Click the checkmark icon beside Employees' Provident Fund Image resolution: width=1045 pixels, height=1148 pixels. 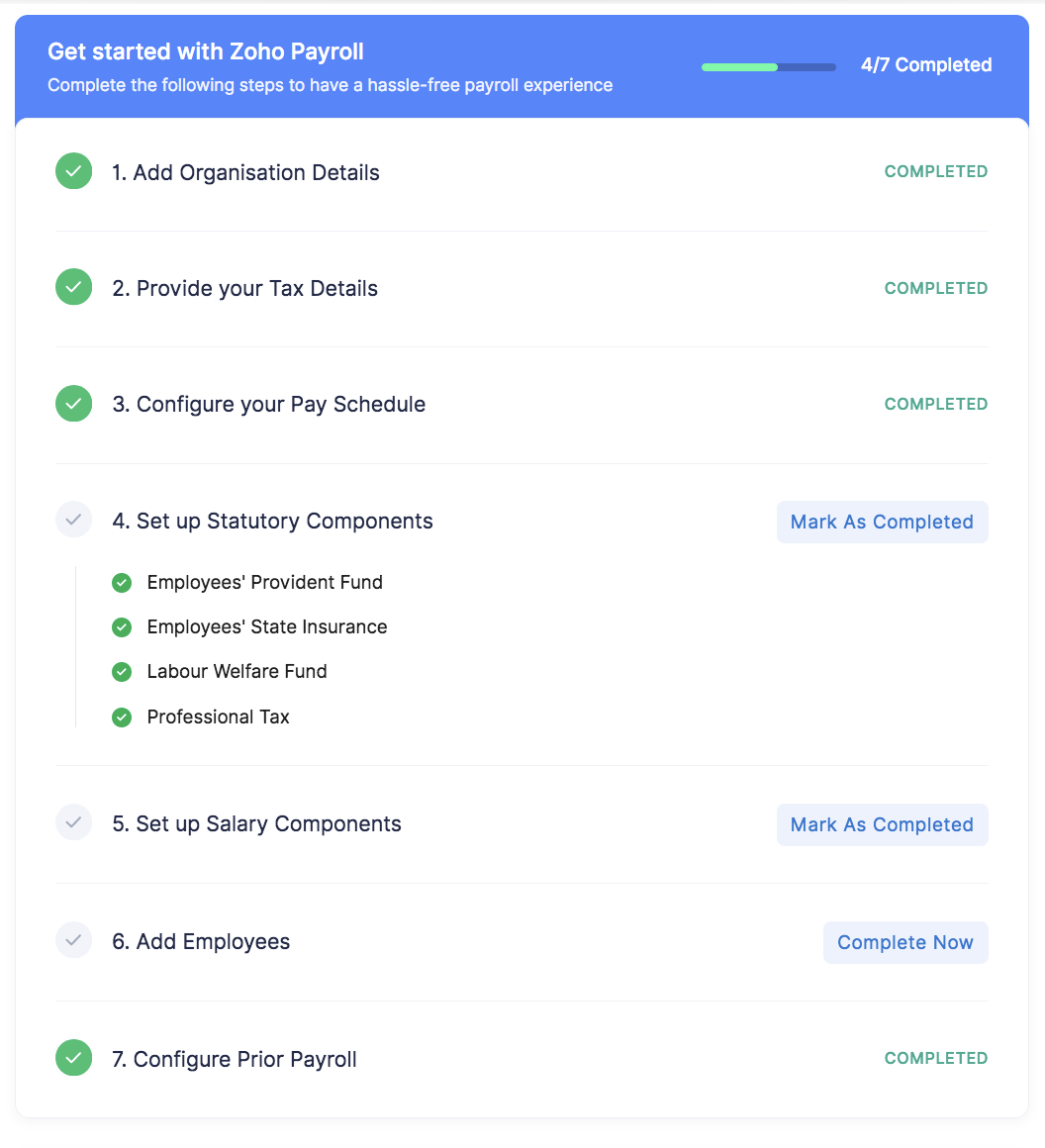[122, 583]
